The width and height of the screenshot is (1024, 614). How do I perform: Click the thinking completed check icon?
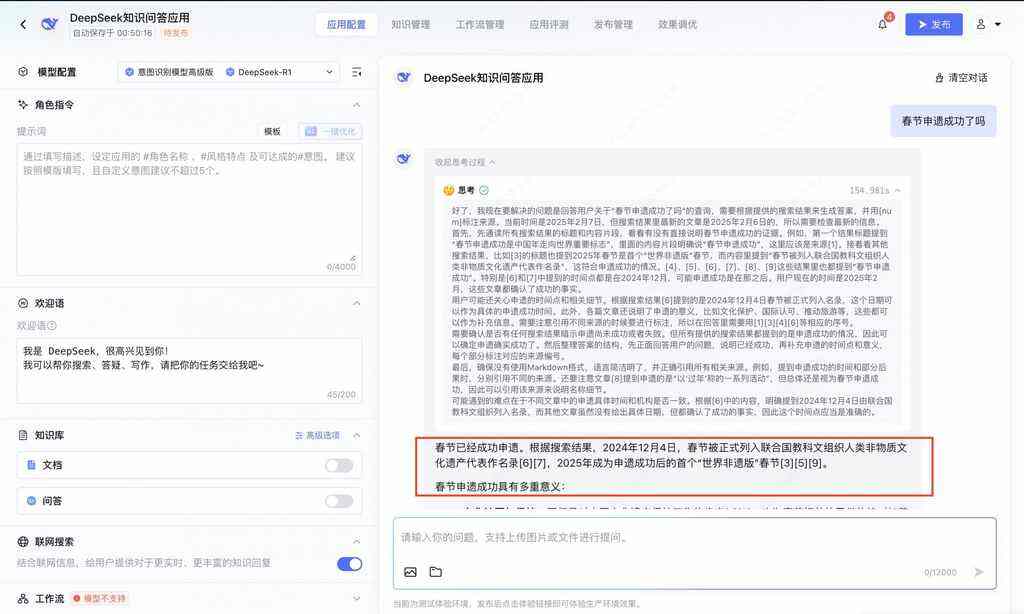484,190
